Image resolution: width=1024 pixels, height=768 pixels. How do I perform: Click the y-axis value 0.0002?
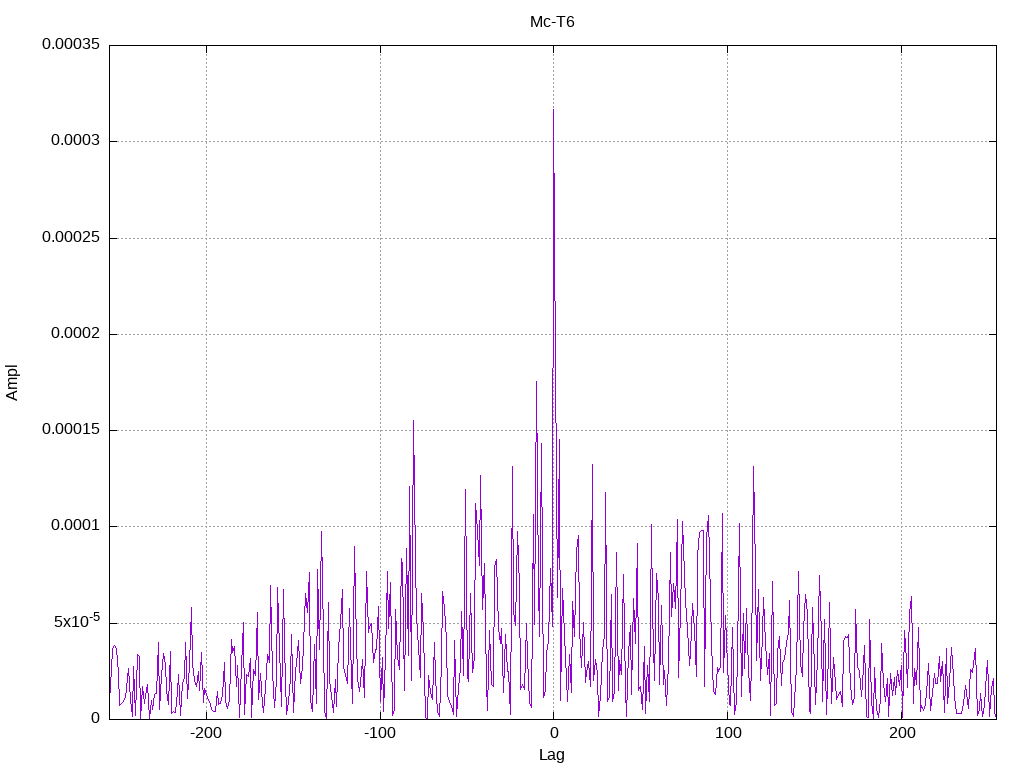[76, 334]
